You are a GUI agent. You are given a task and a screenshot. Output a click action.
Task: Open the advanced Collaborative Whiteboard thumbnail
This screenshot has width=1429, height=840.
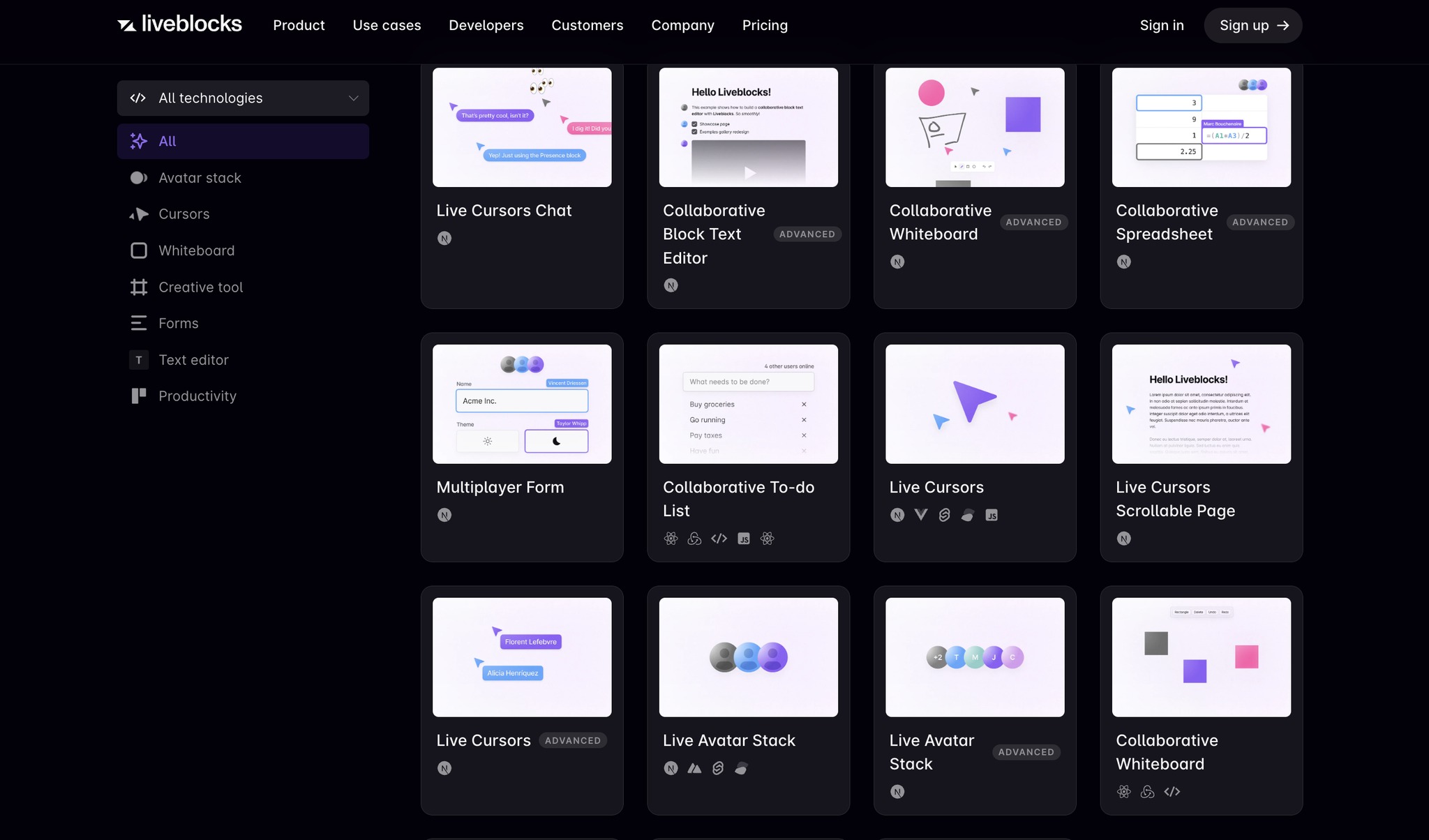pyautogui.click(x=975, y=127)
